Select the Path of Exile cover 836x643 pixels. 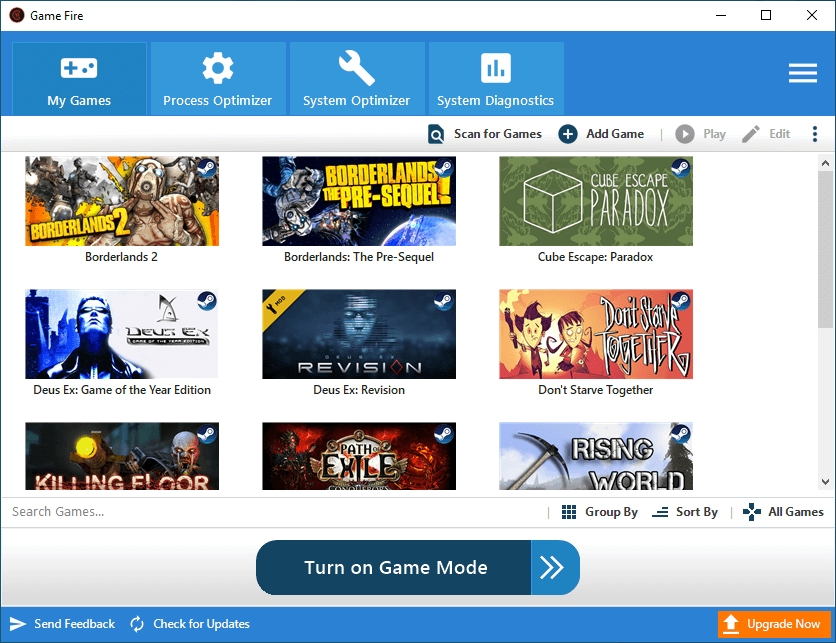359,456
